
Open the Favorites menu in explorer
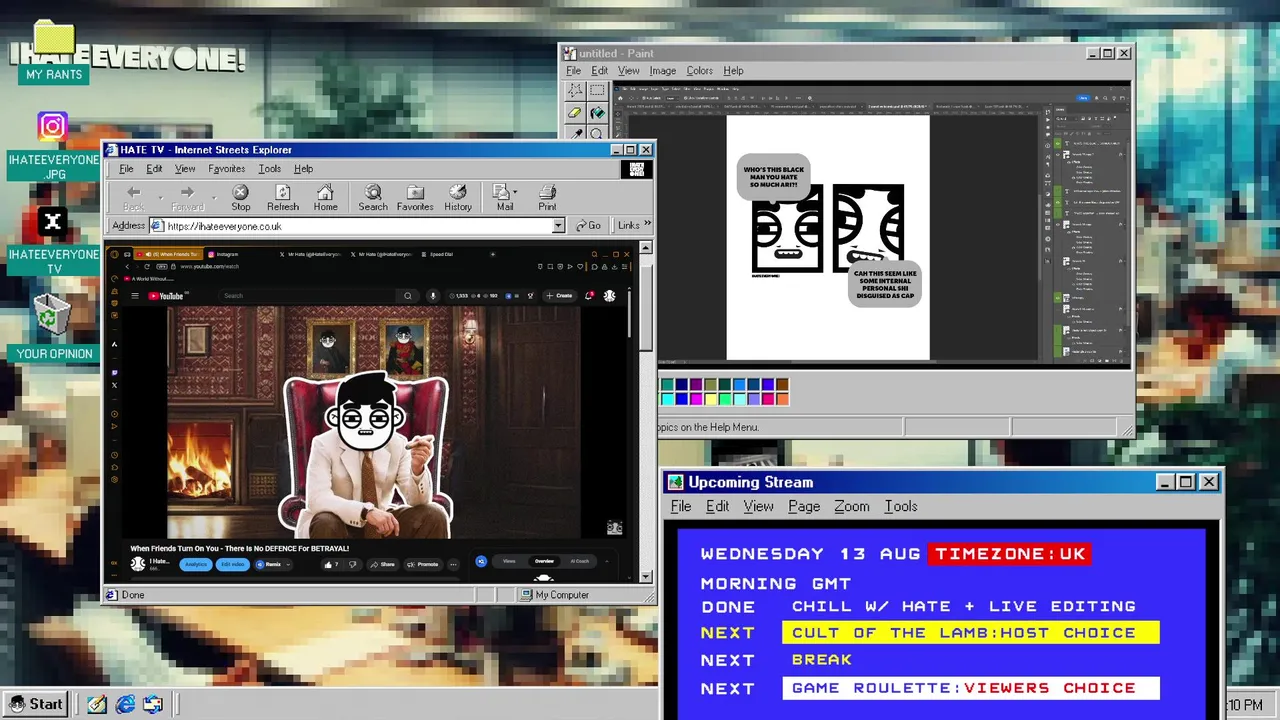pyautogui.click(x=226, y=169)
